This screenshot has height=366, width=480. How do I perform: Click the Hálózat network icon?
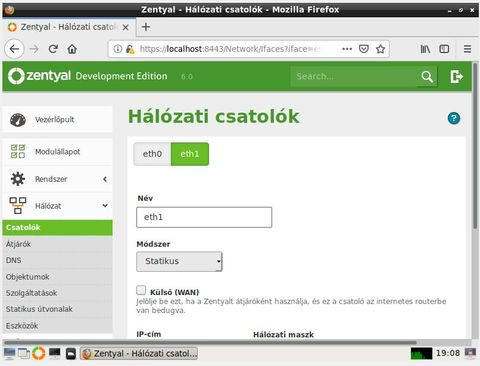18,206
